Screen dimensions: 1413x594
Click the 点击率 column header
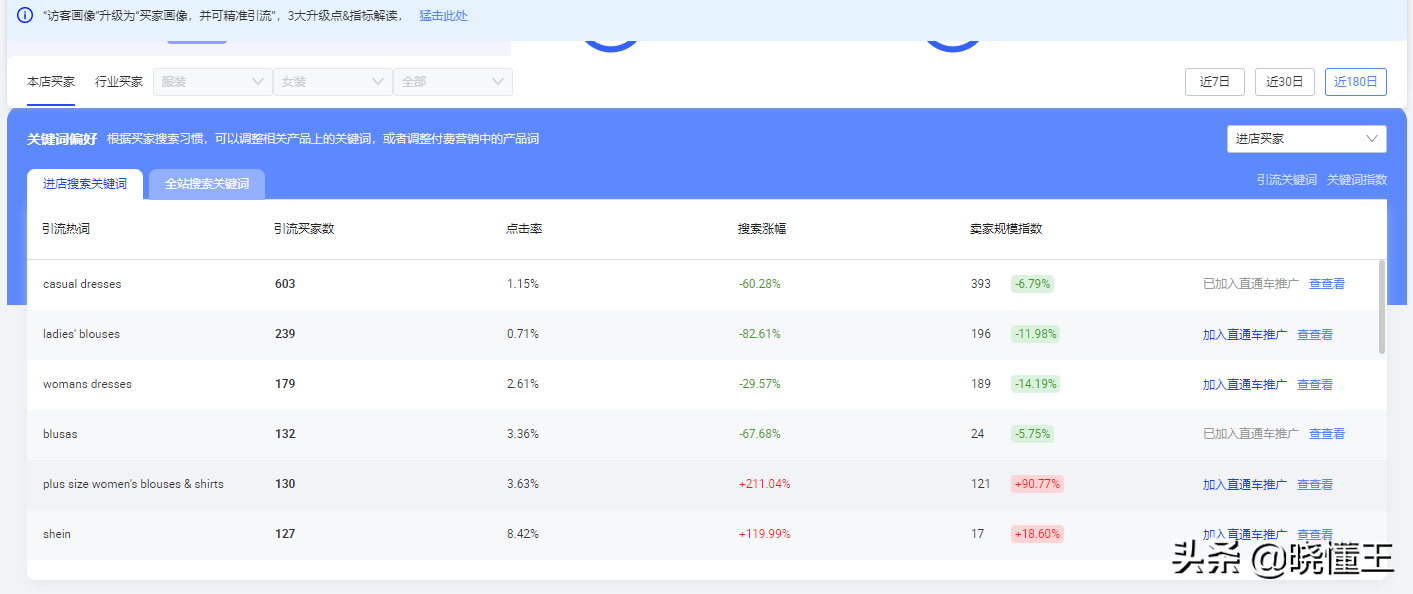[x=524, y=229]
